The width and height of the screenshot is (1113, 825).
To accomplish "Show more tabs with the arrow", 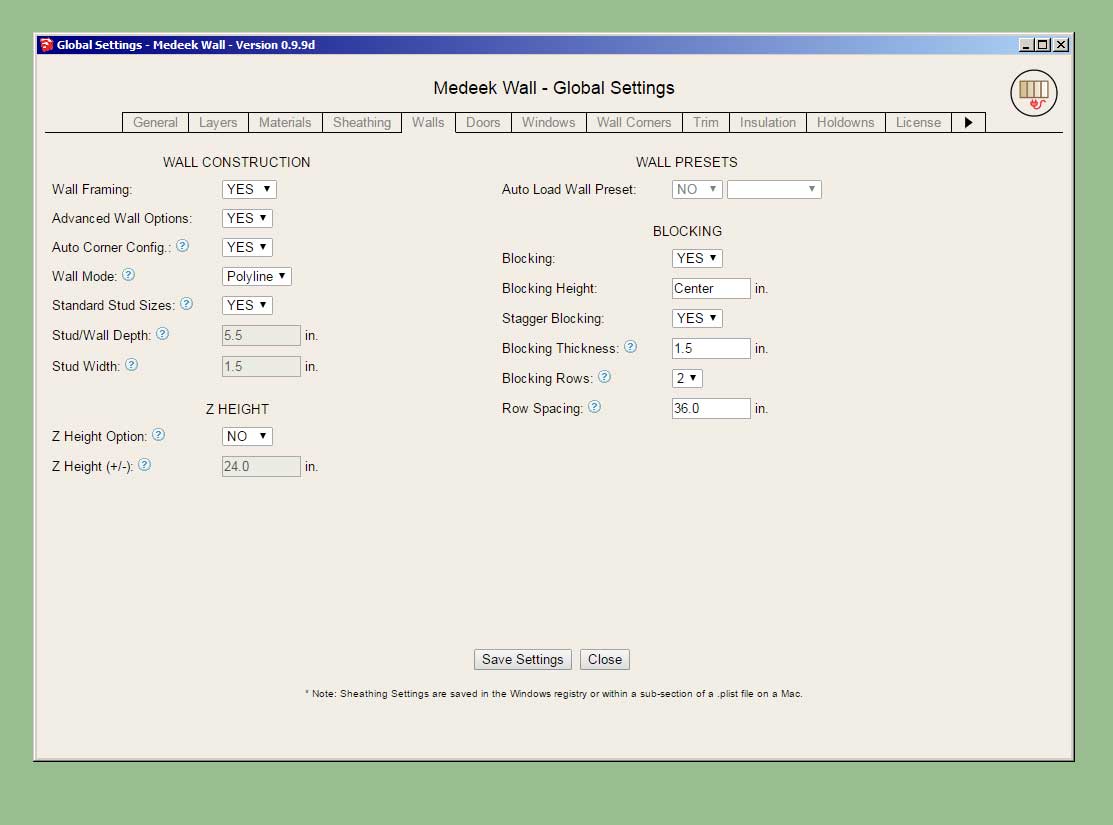I will tap(968, 122).
